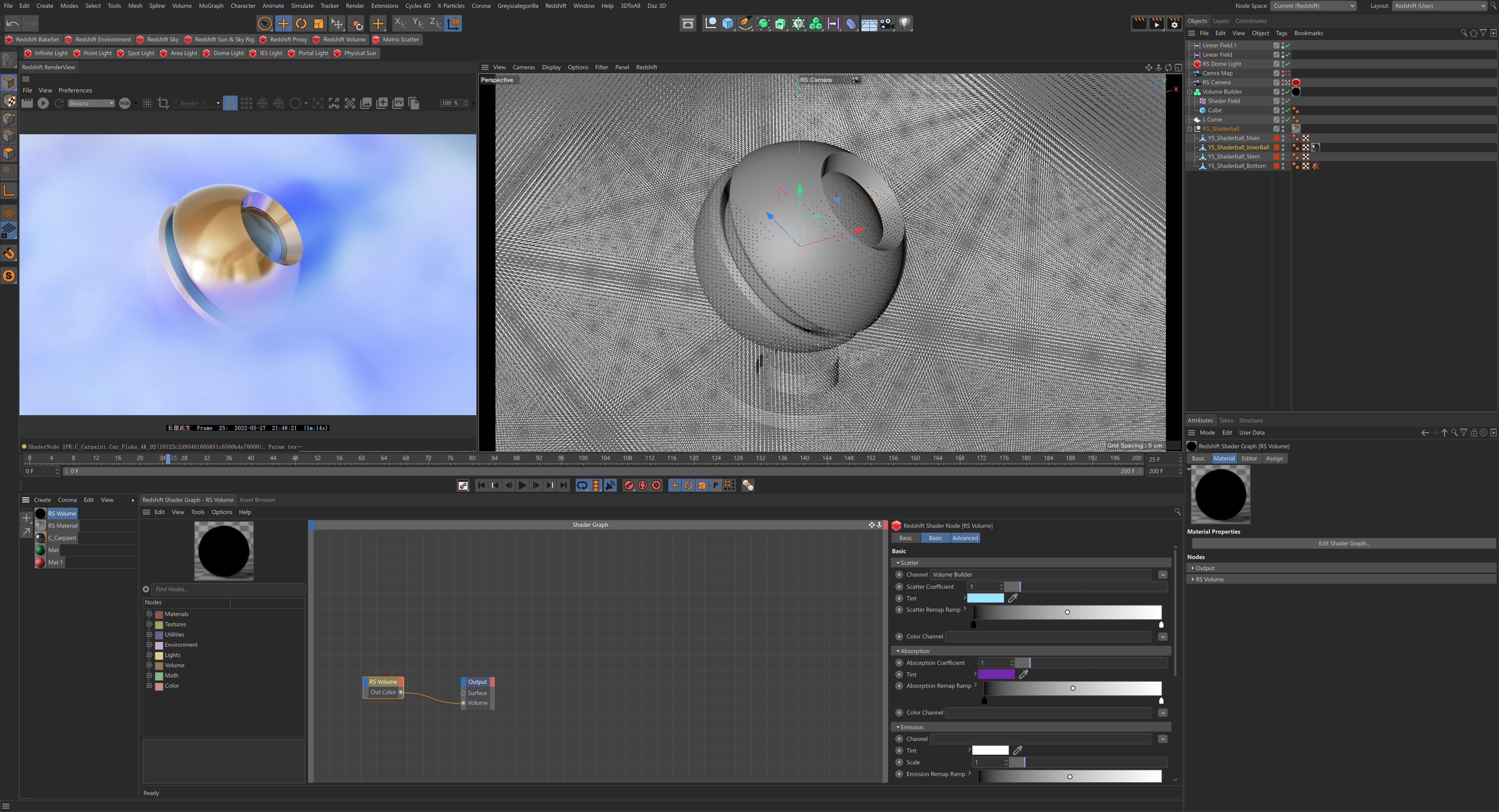Image resolution: width=1499 pixels, height=812 pixels.
Task: Toggle the Scatter Coefficient animation dot
Action: (899, 586)
